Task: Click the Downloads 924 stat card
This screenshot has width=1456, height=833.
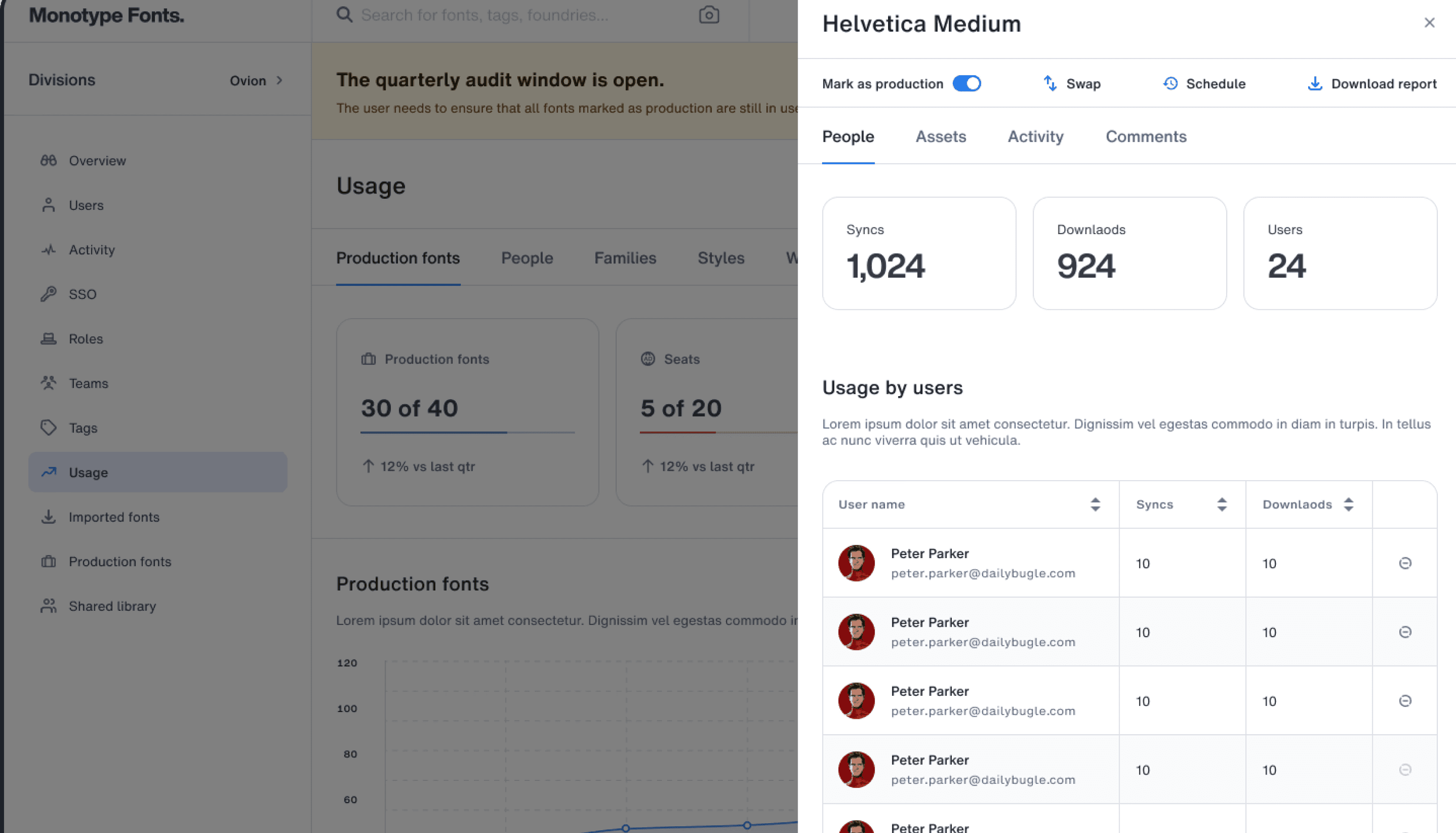Action: coord(1130,254)
